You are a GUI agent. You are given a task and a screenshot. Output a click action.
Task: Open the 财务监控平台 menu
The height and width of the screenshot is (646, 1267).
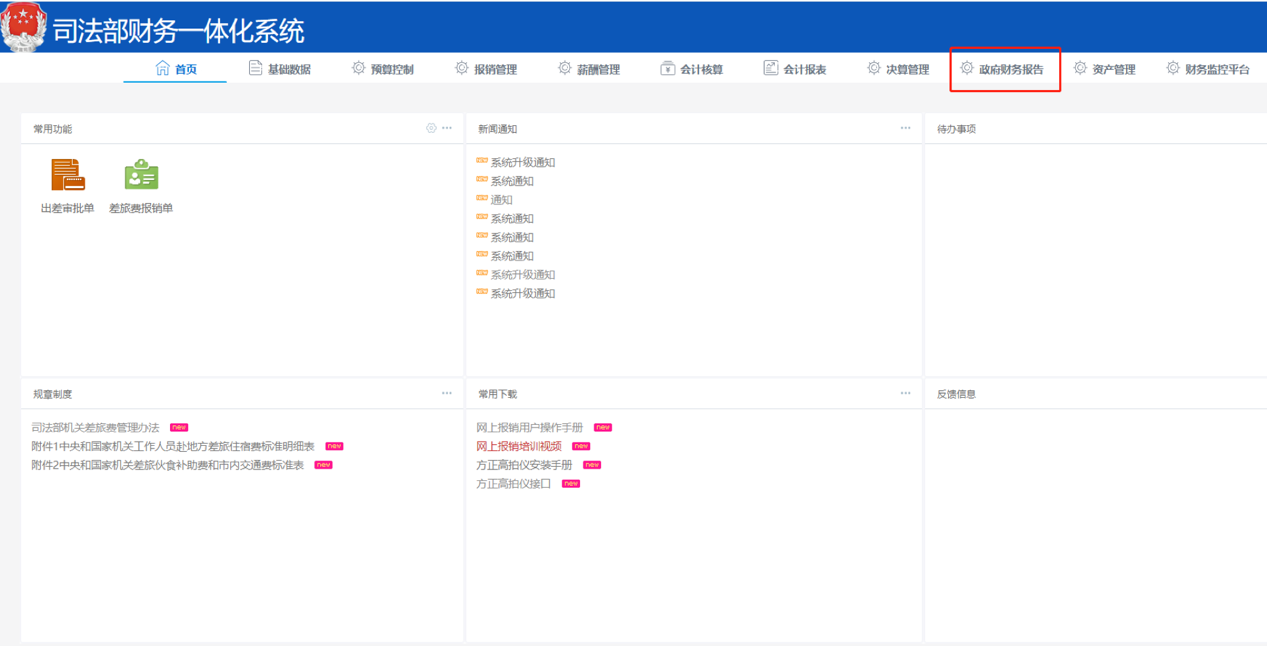pos(1216,69)
